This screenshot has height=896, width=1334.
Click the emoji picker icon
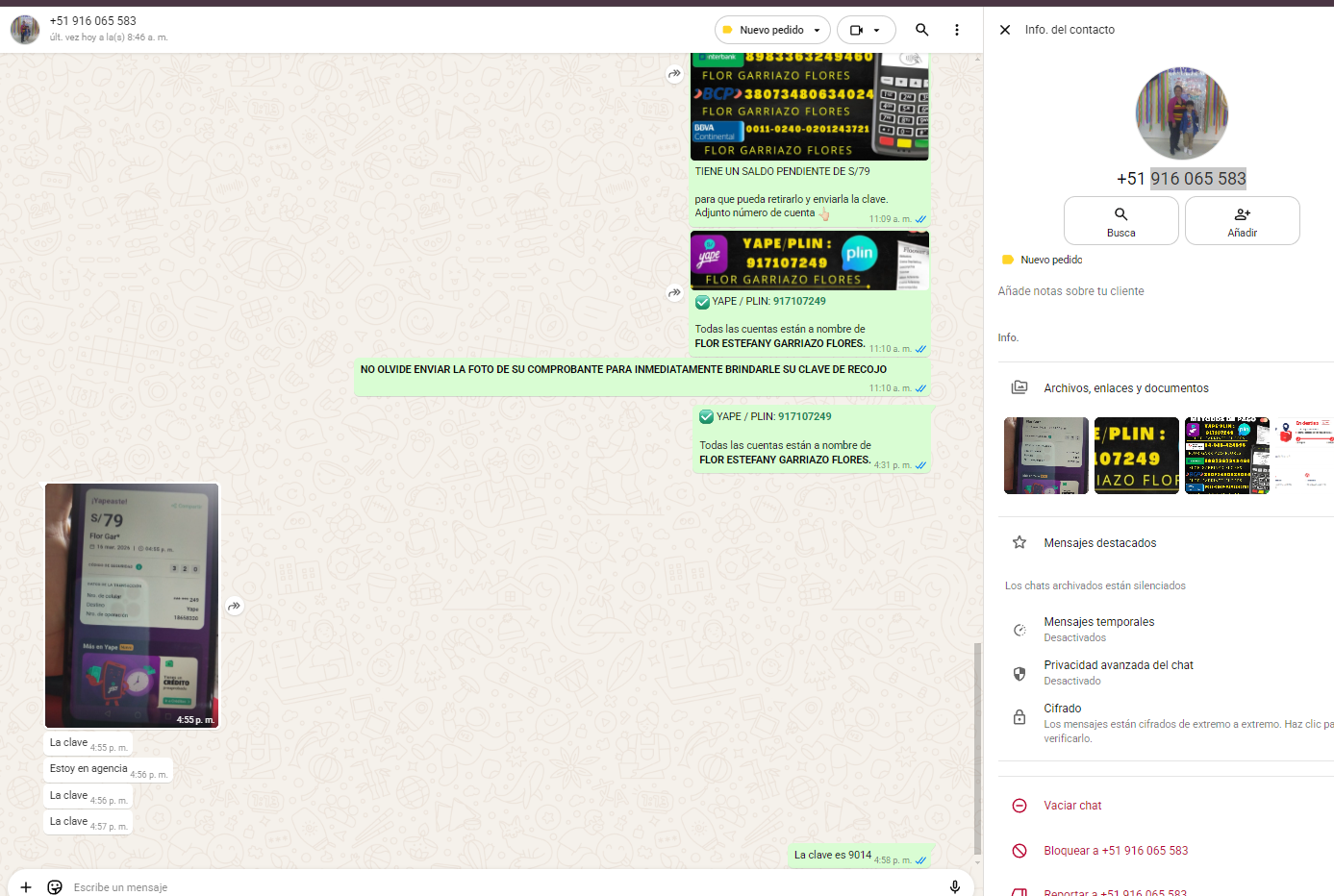[x=55, y=886]
